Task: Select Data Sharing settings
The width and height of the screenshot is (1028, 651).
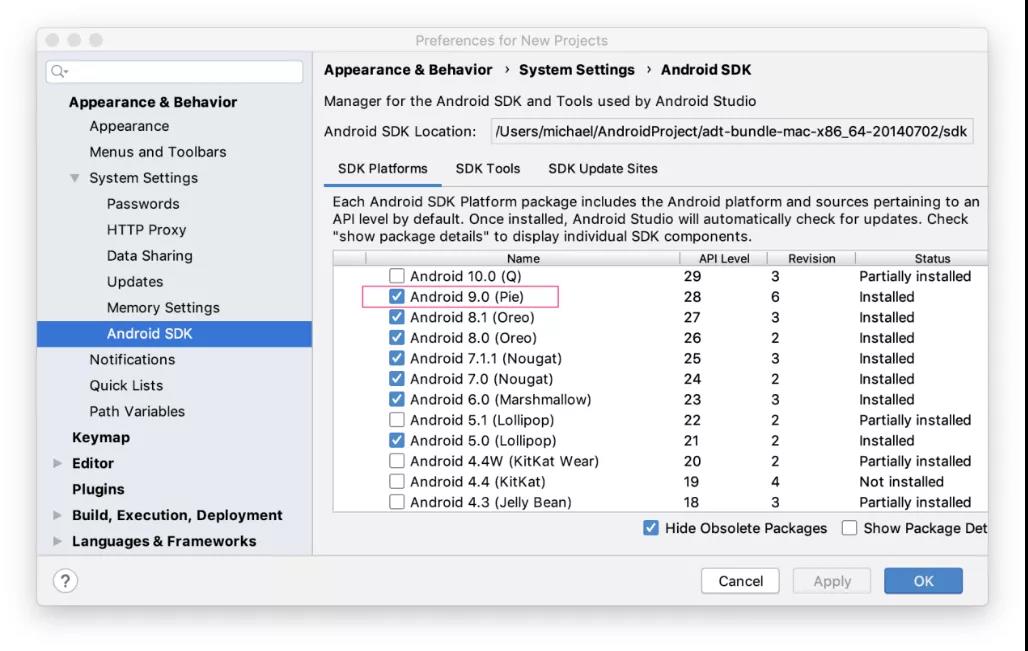Action: [149, 256]
